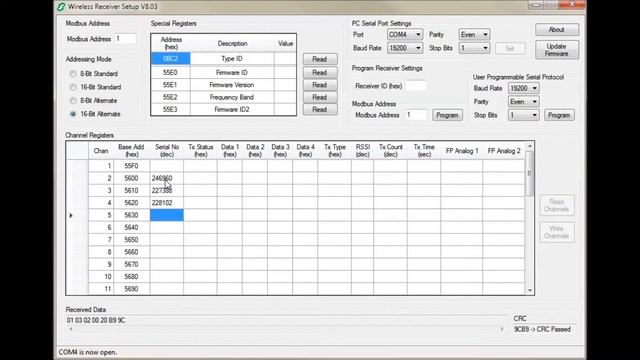The height and width of the screenshot is (360, 640).
Task: Click base address 5640 cell
Action: 131,227
